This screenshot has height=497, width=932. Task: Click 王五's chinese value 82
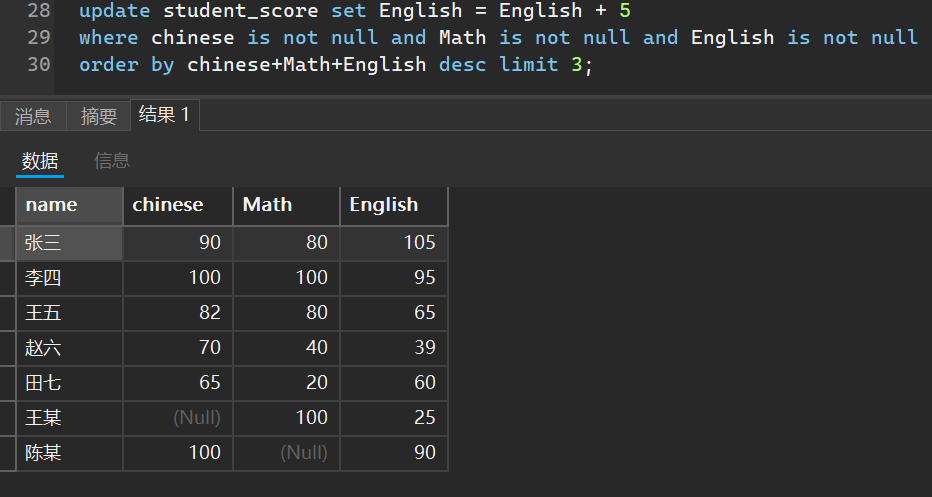[x=178, y=313]
